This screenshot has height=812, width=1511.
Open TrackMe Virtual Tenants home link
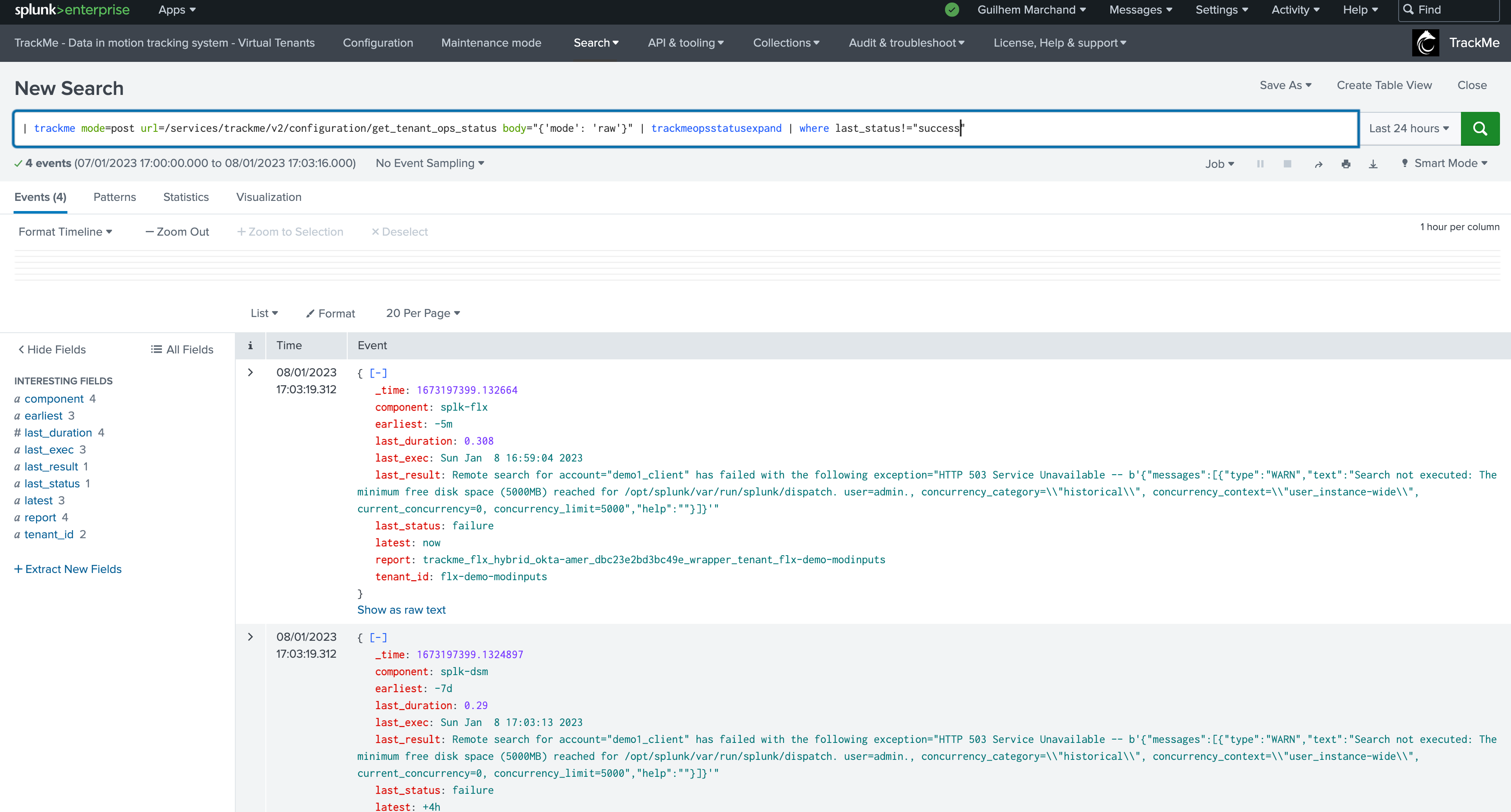pyautogui.click(x=164, y=43)
